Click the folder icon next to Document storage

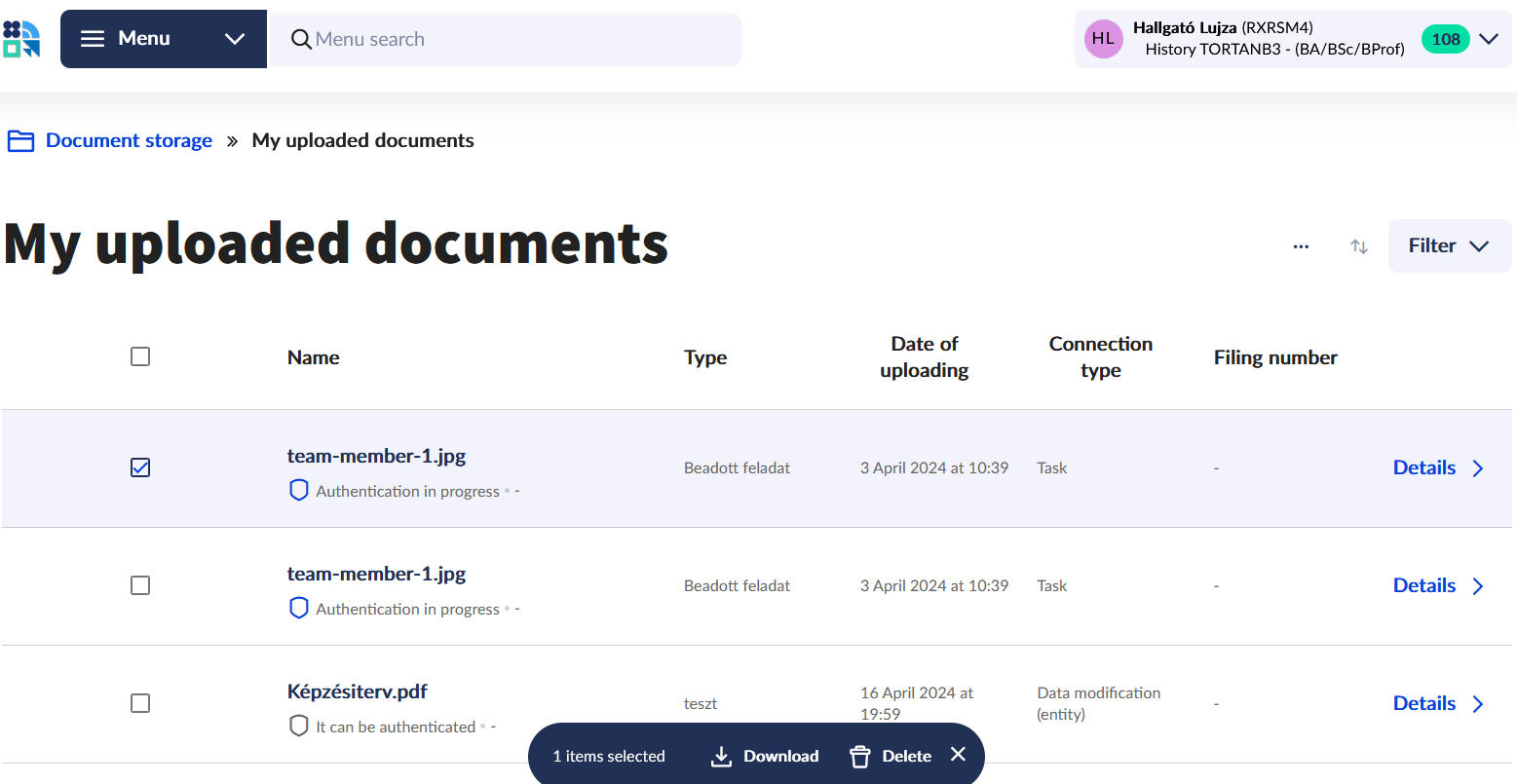click(x=20, y=141)
